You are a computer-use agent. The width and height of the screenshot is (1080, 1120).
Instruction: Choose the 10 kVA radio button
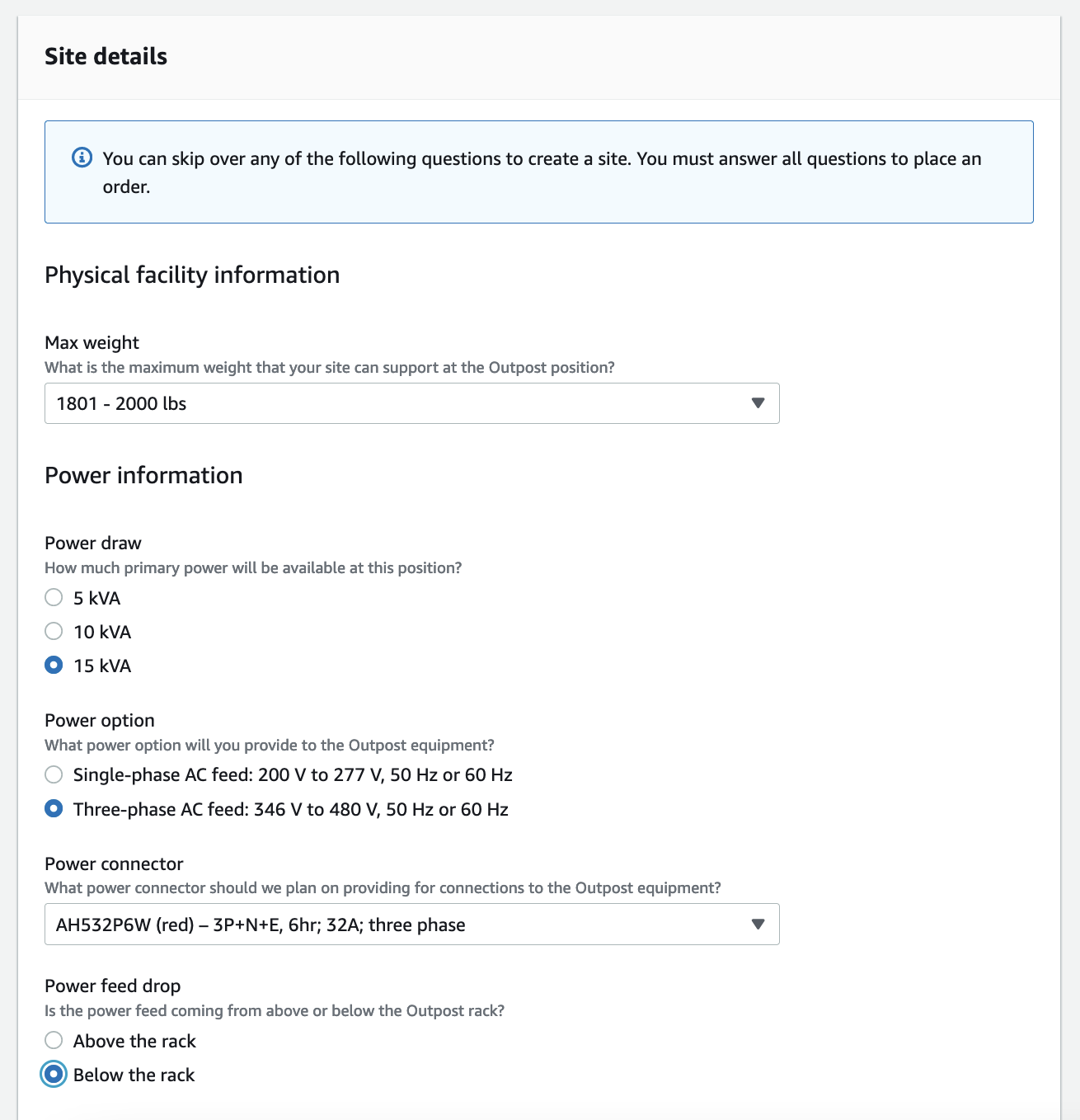coord(54,631)
